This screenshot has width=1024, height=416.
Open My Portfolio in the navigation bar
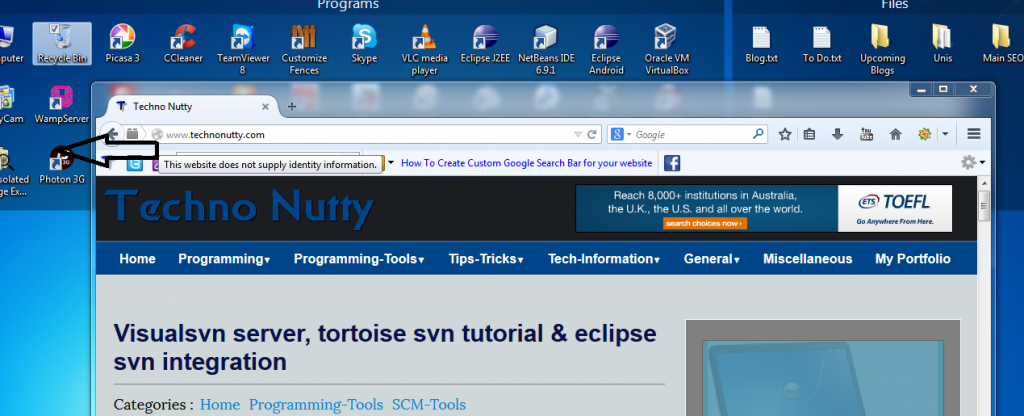(x=912, y=259)
